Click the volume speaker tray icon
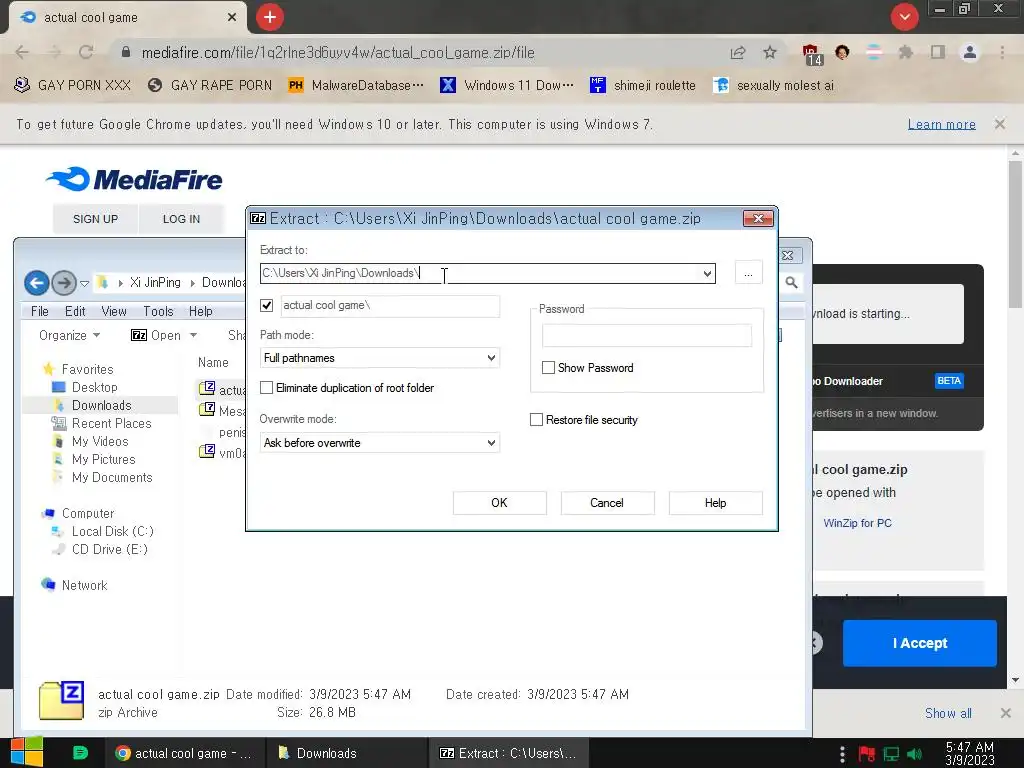 914,754
